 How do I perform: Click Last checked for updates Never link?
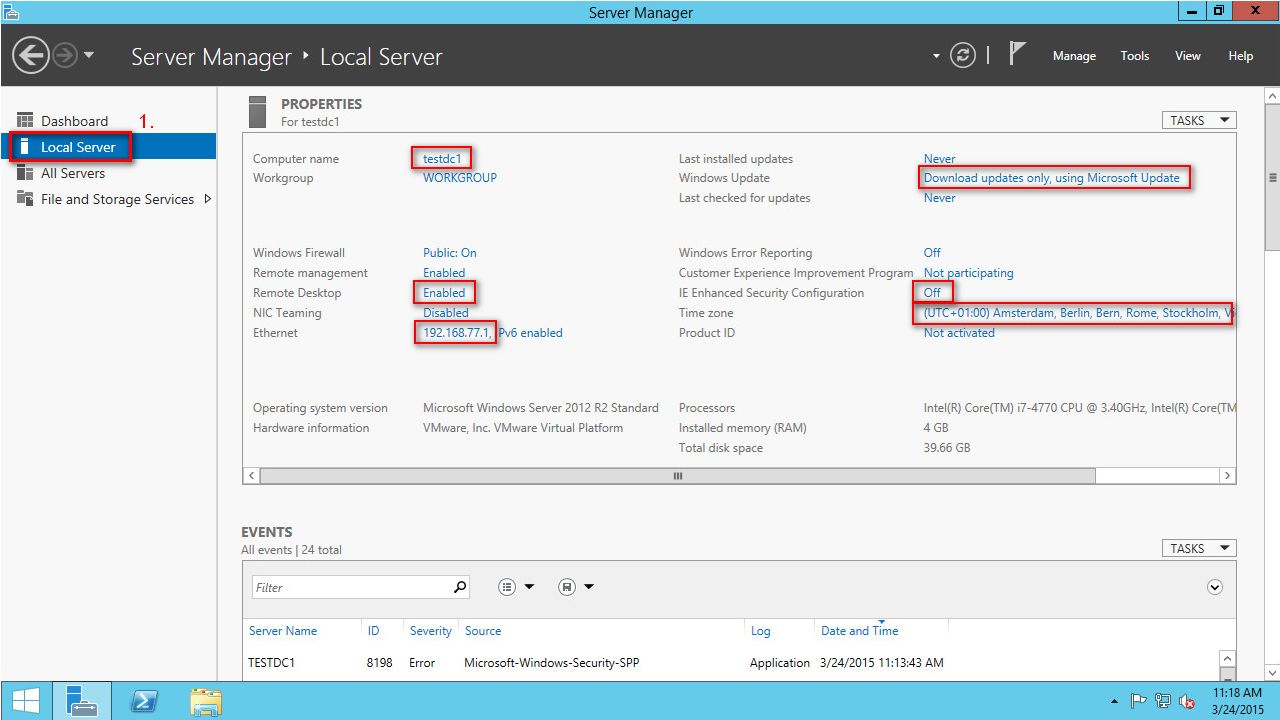coord(940,198)
